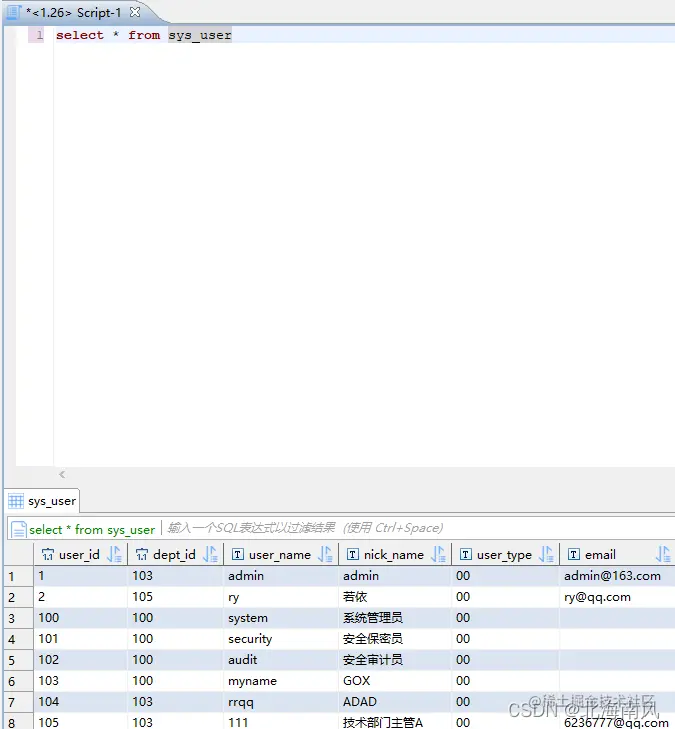The image size is (675, 729).
Task: Click the email column header
Action: click(617, 554)
